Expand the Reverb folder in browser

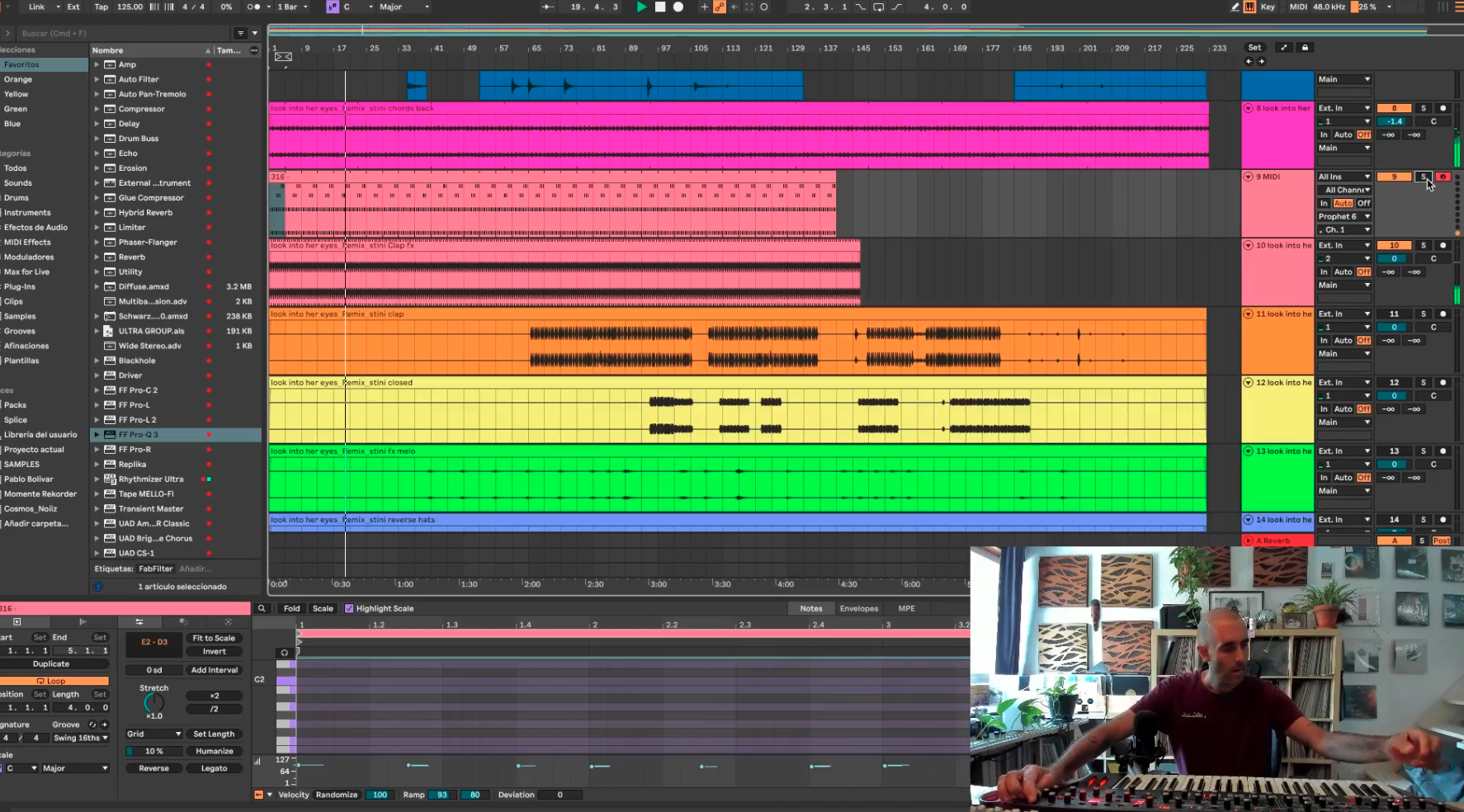tap(97, 257)
